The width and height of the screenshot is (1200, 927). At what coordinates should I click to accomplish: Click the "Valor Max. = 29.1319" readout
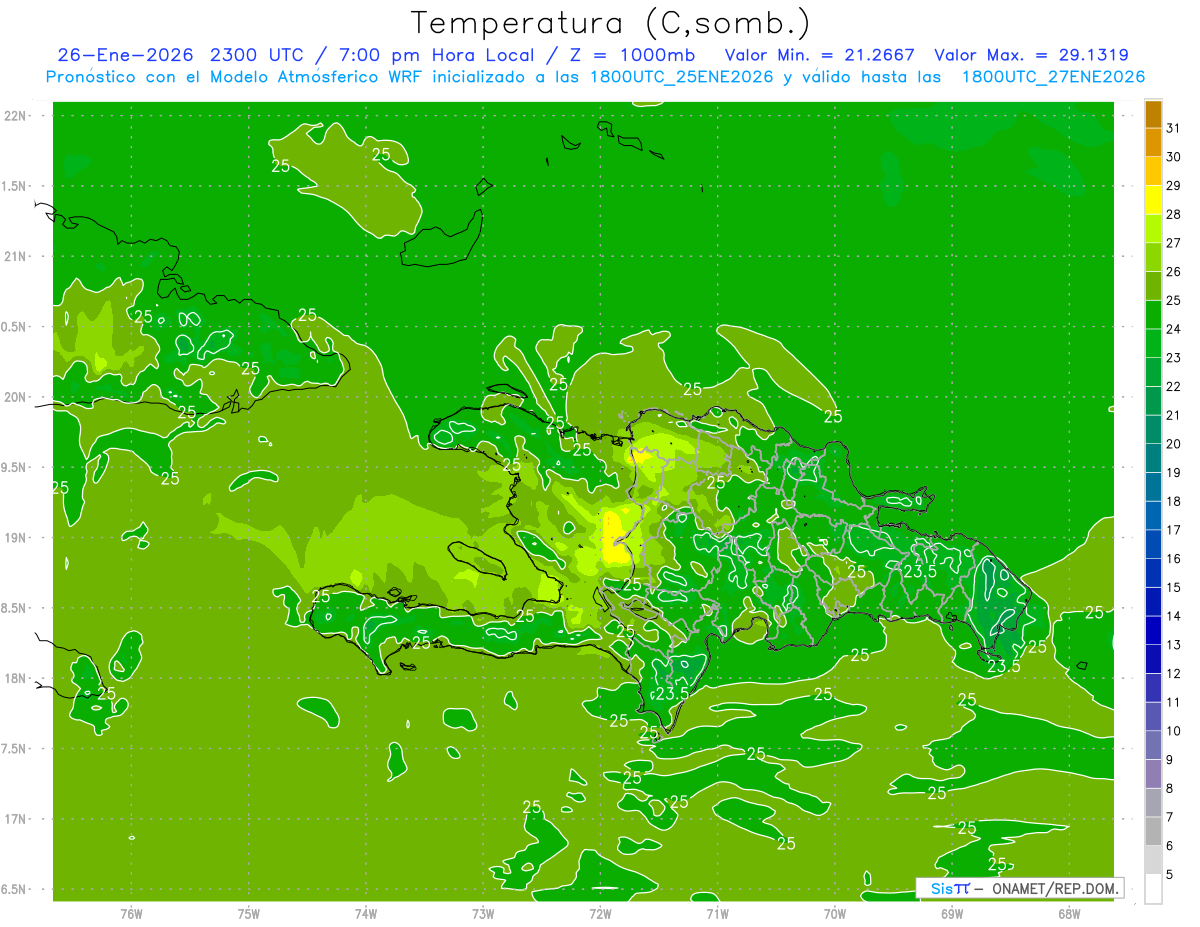[1031, 55]
